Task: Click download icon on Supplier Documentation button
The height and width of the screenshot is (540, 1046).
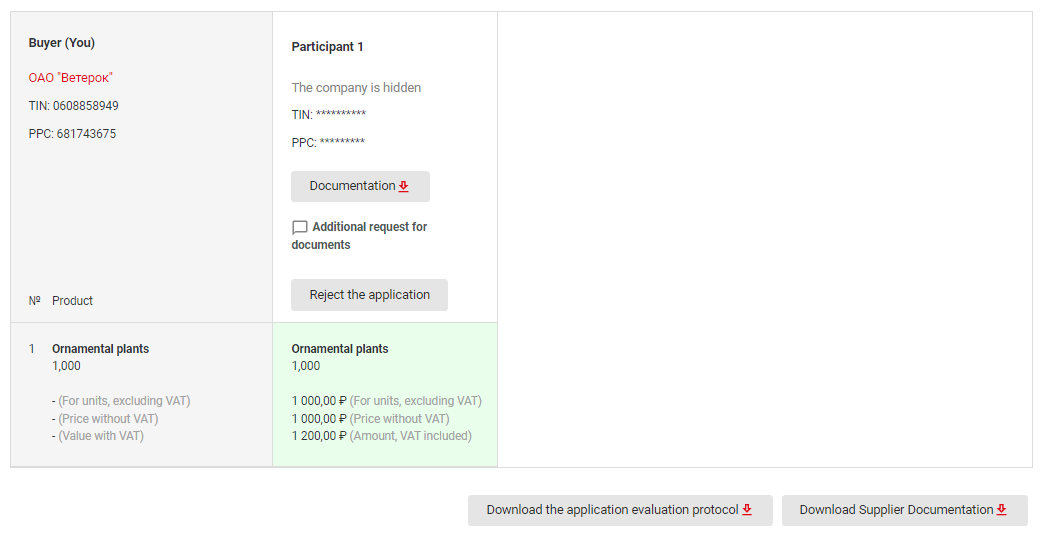Action: coord(1001,510)
